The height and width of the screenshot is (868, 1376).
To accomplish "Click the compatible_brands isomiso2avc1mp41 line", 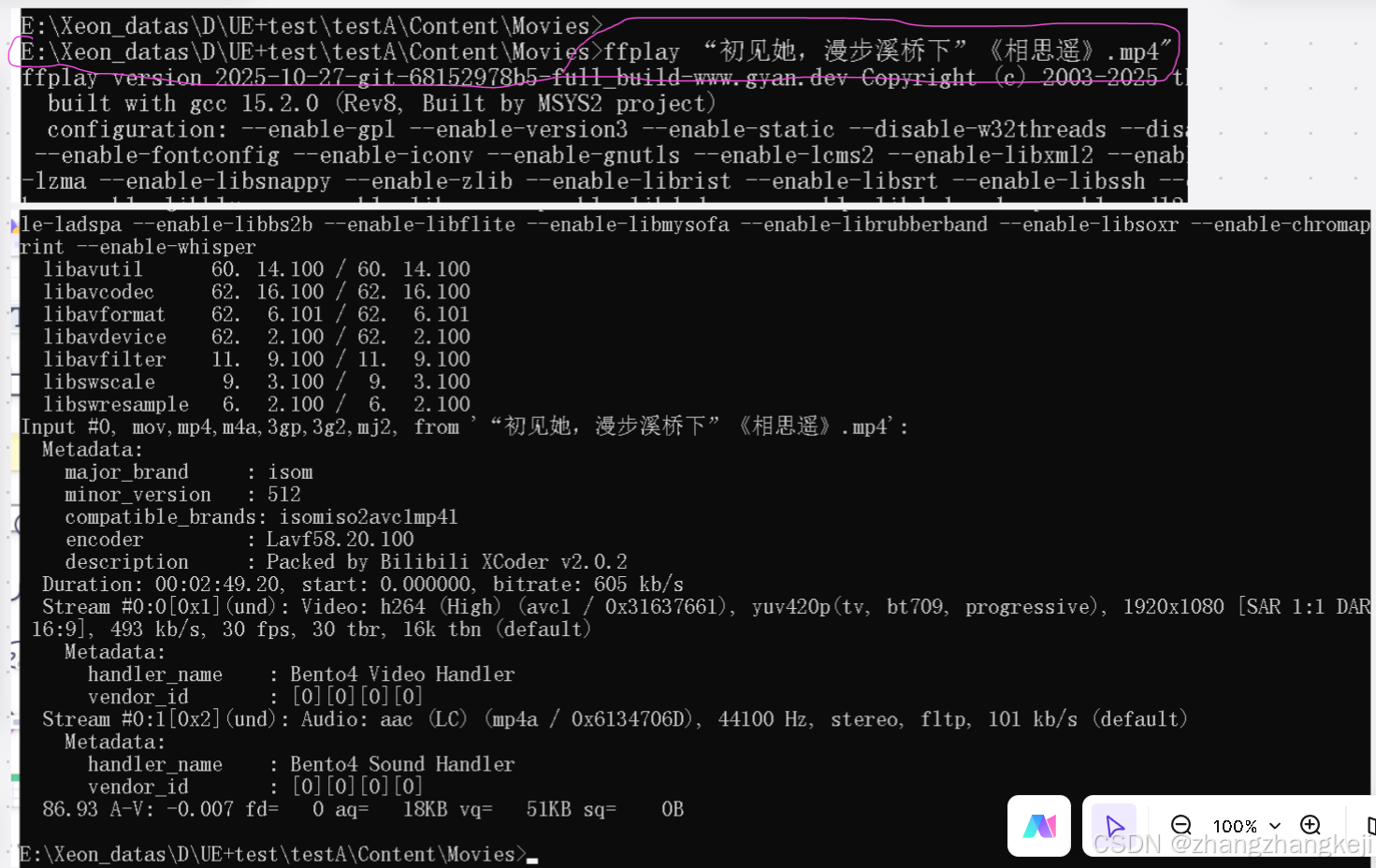I will [x=261, y=517].
